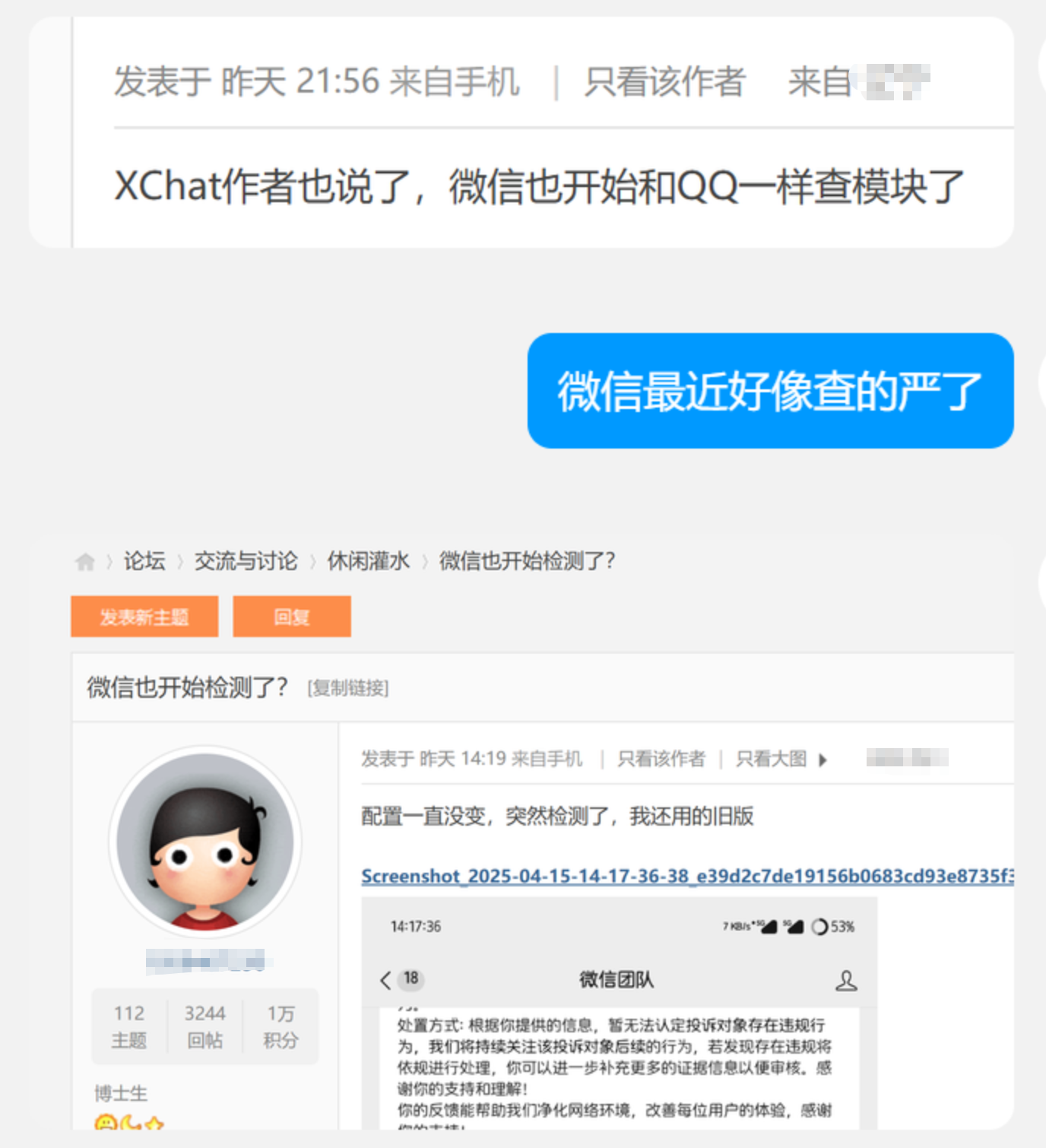1046x1148 pixels.
Task: Expand the arrow next to 只看大图
Action: point(823,760)
